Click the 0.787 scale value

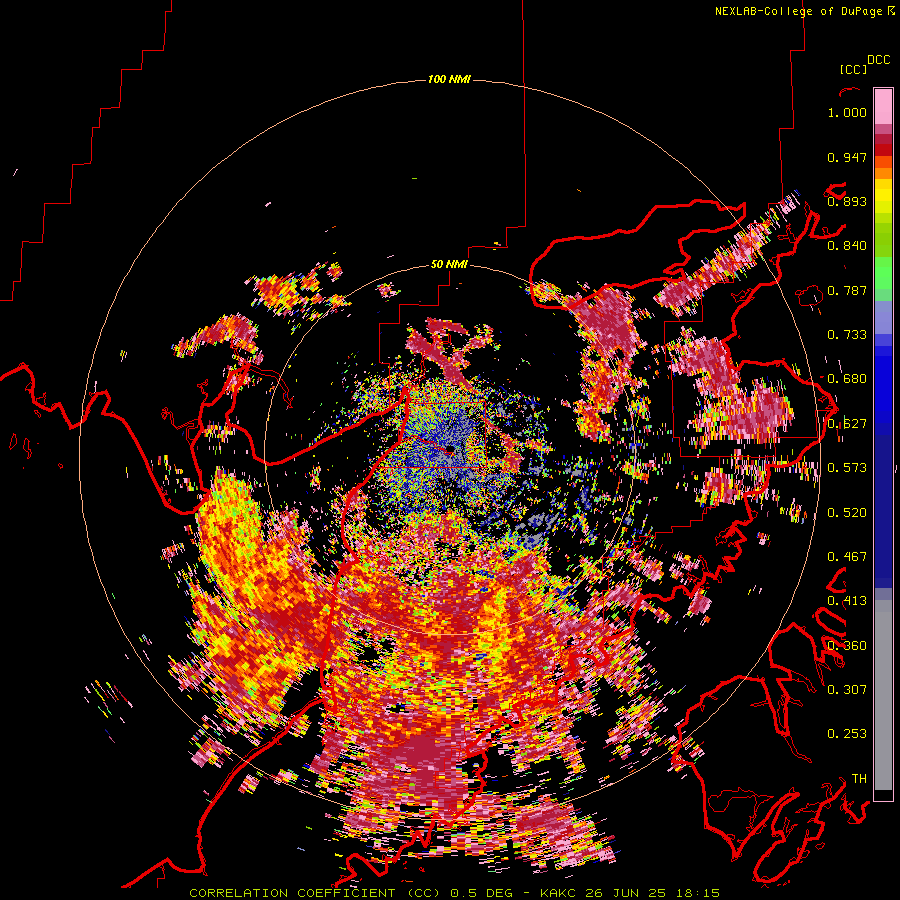[847, 290]
